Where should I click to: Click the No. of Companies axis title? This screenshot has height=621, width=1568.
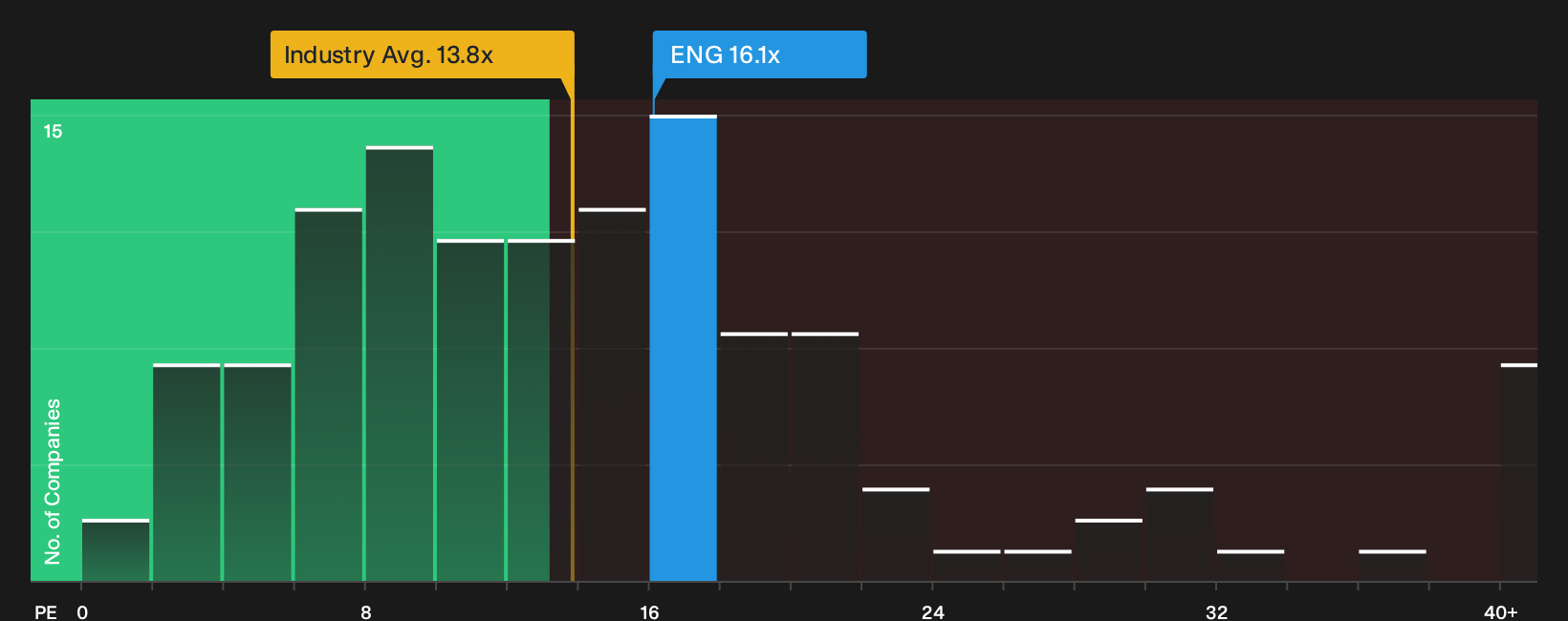53,482
